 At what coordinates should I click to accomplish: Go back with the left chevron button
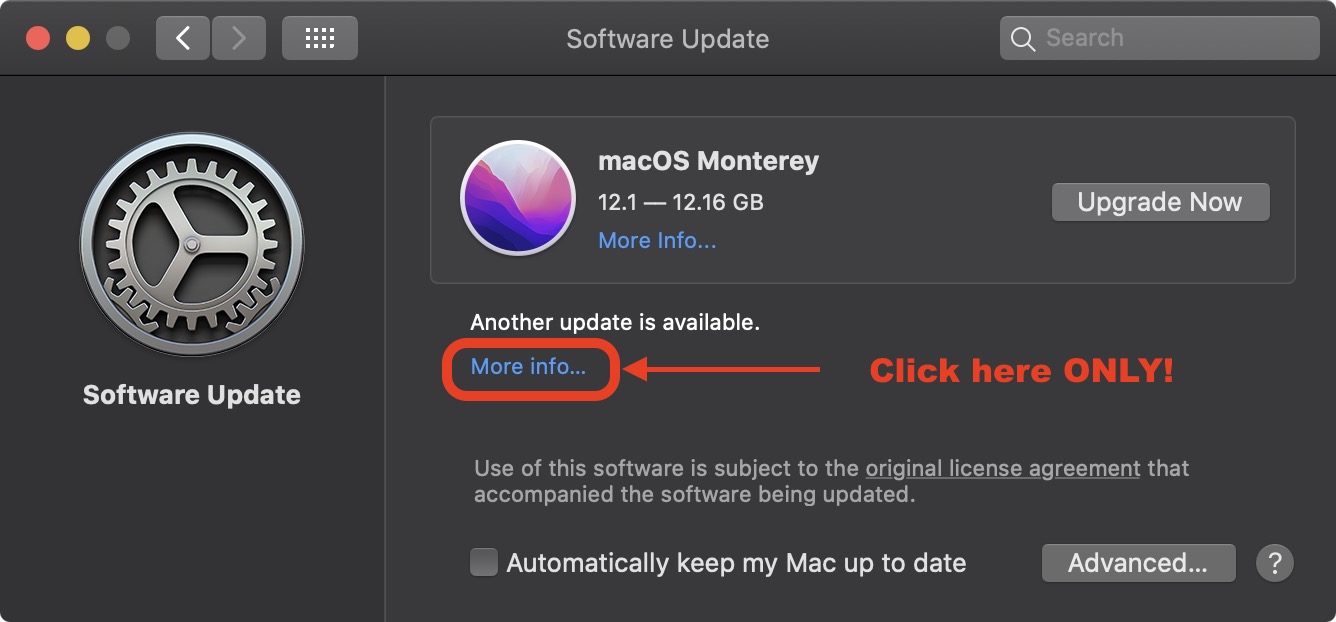coord(183,38)
